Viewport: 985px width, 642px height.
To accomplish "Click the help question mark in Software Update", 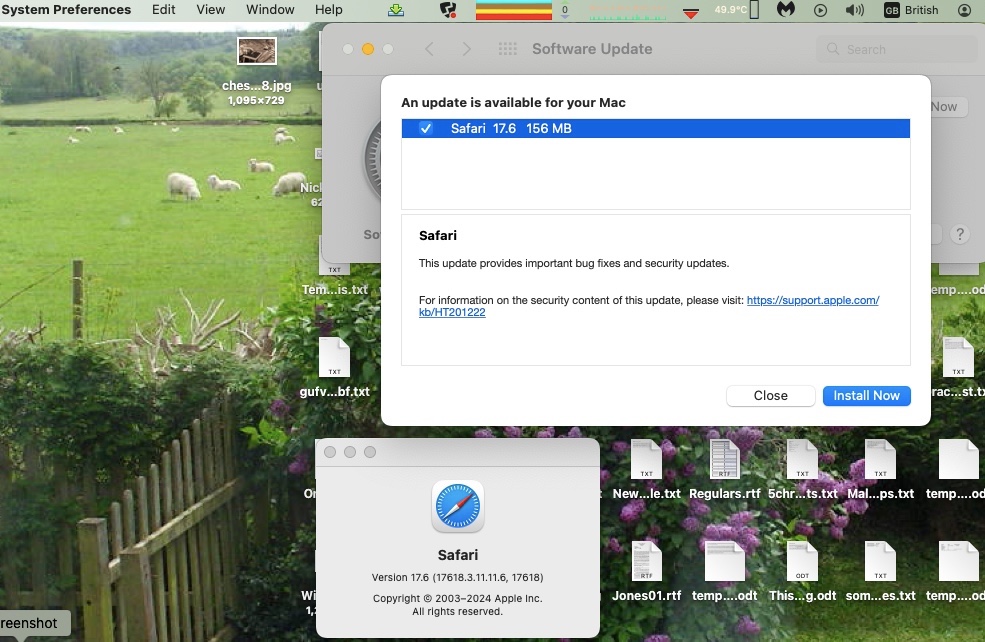I will [959, 234].
